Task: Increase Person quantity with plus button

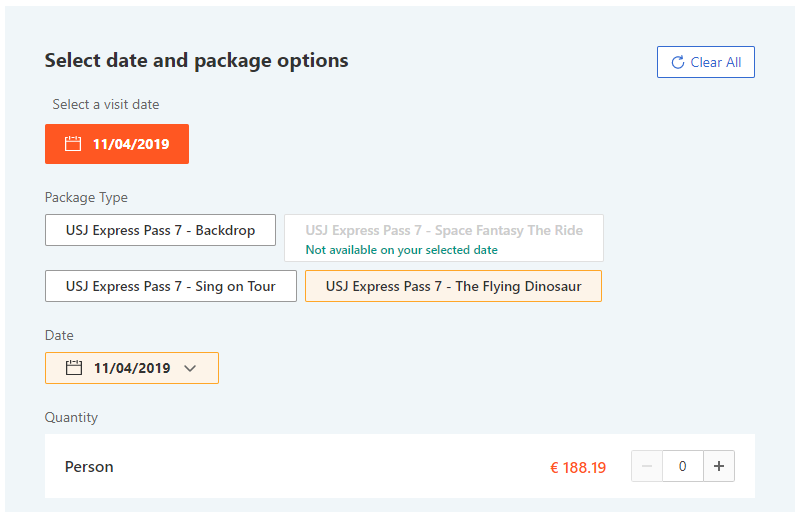Action: 719,466
